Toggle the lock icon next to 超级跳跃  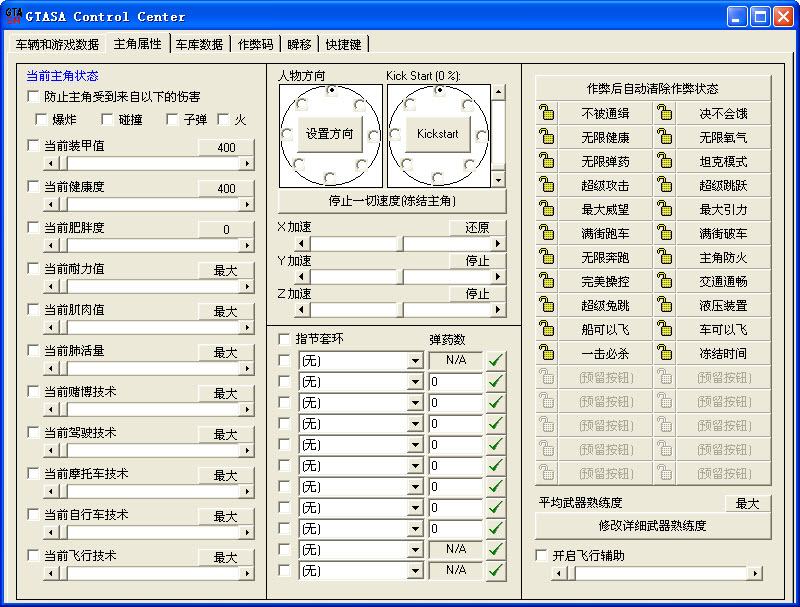coord(664,185)
